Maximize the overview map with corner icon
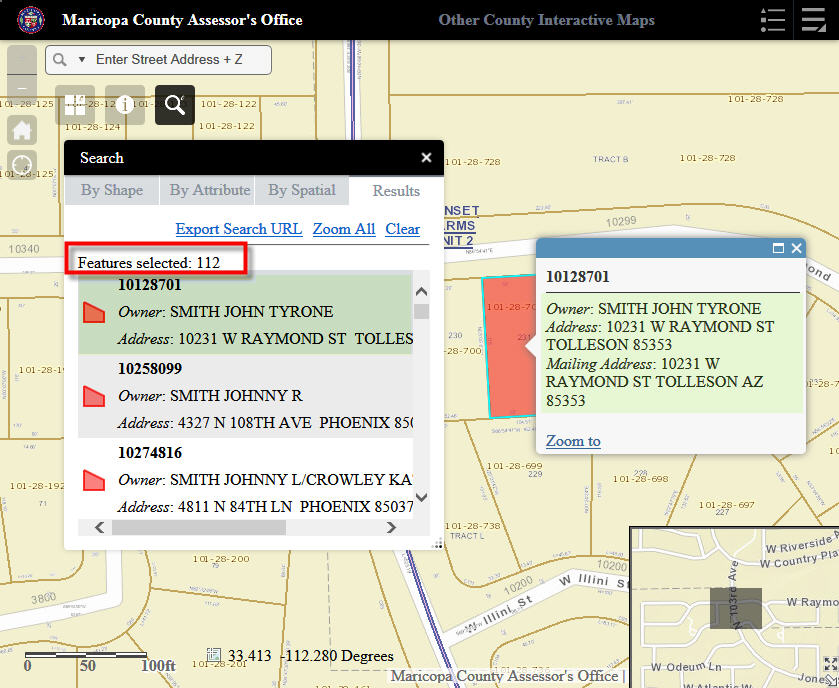839x688 pixels. (x=831, y=663)
